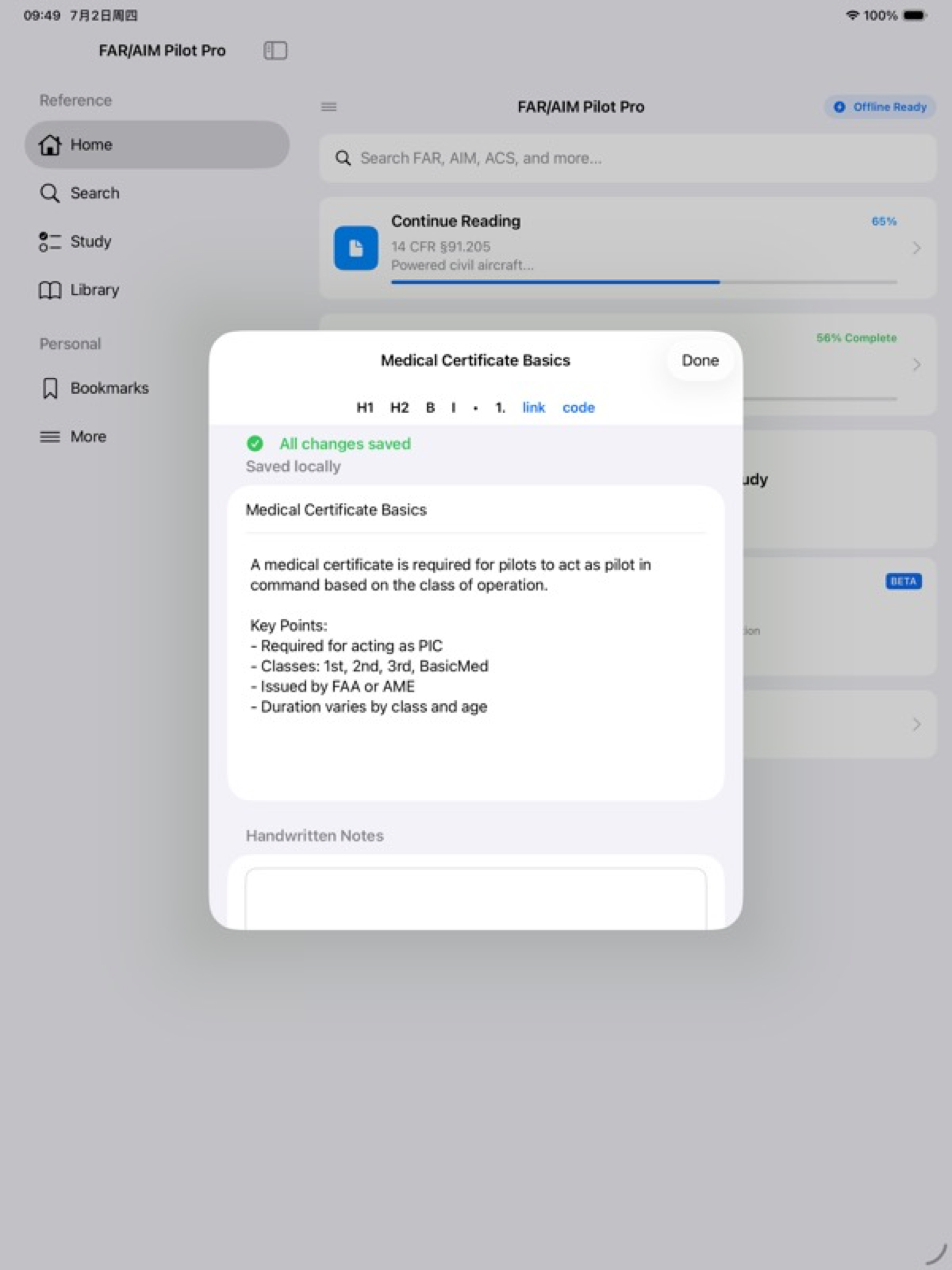Open Search in the sidebar
Screen dimensions: 952x1270
(x=157, y=193)
